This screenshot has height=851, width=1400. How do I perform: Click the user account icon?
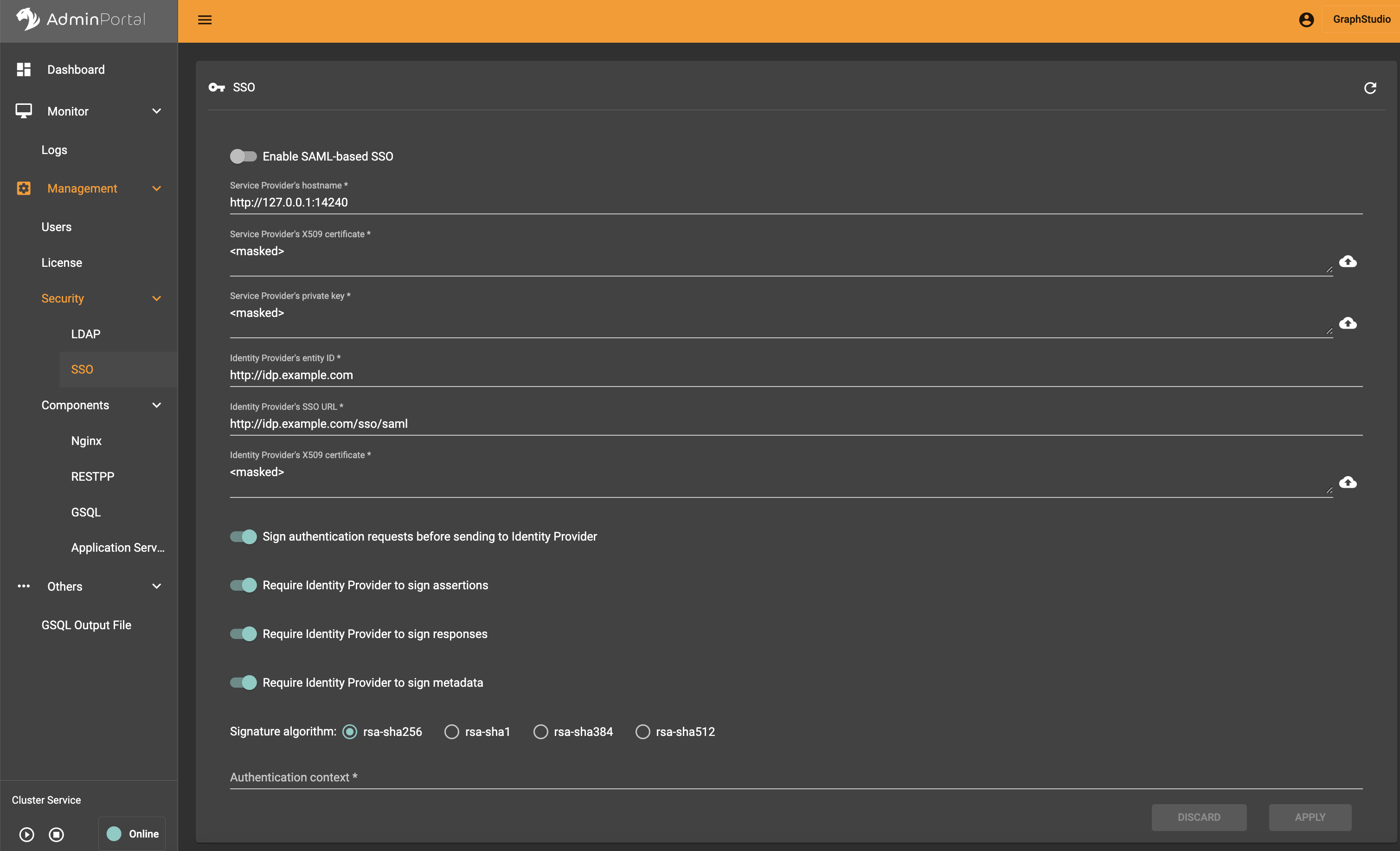click(1306, 20)
